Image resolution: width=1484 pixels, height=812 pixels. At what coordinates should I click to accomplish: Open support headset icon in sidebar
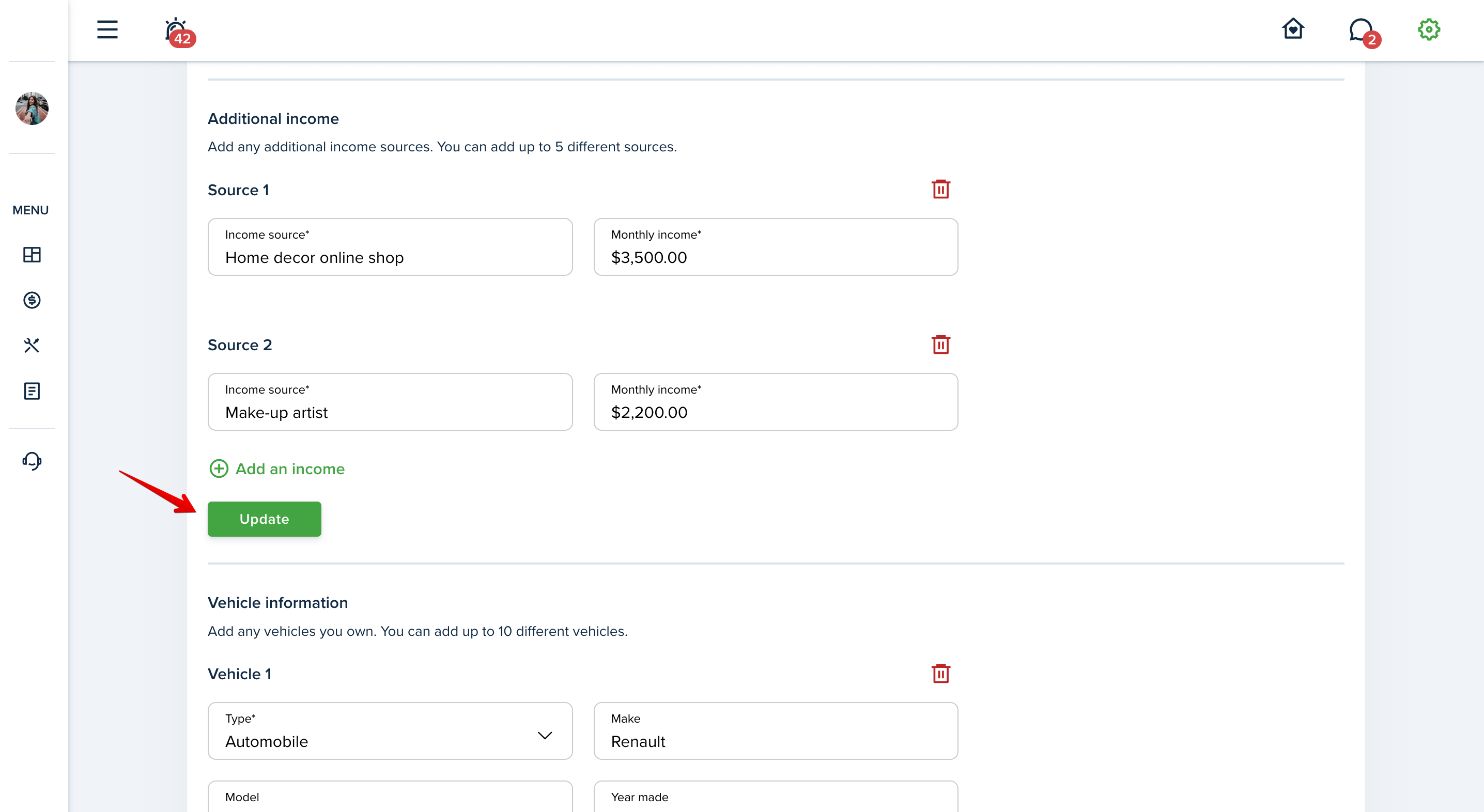pos(32,461)
